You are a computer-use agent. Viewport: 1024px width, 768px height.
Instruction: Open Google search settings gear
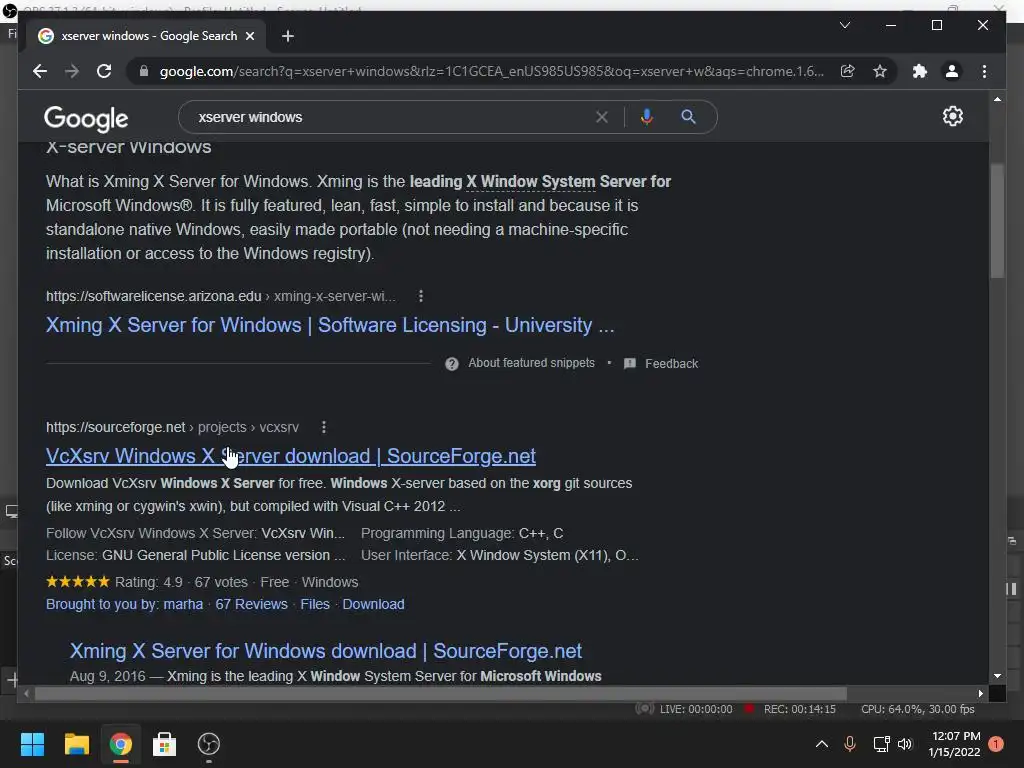click(x=953, y=116)
